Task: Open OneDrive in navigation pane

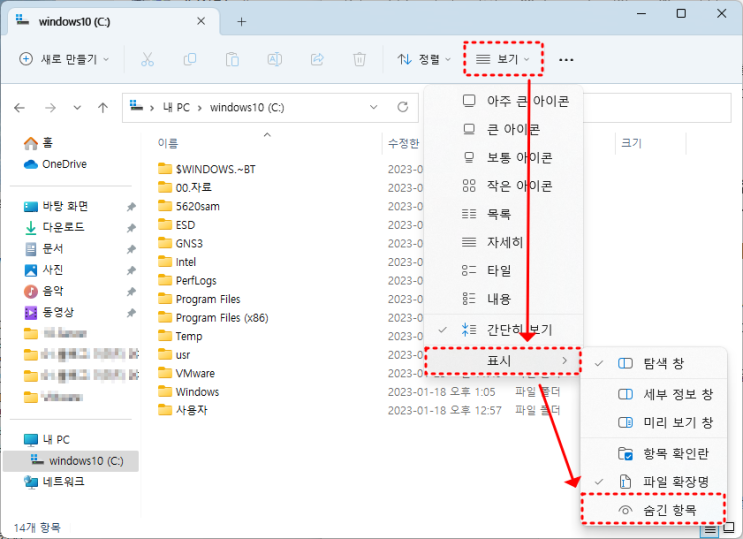Action: (x=55, y=164)
